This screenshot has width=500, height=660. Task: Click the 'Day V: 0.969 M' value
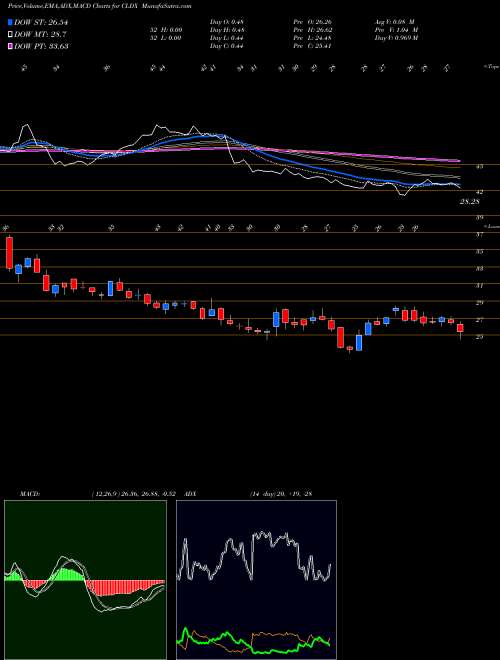(x=396, y=38)
